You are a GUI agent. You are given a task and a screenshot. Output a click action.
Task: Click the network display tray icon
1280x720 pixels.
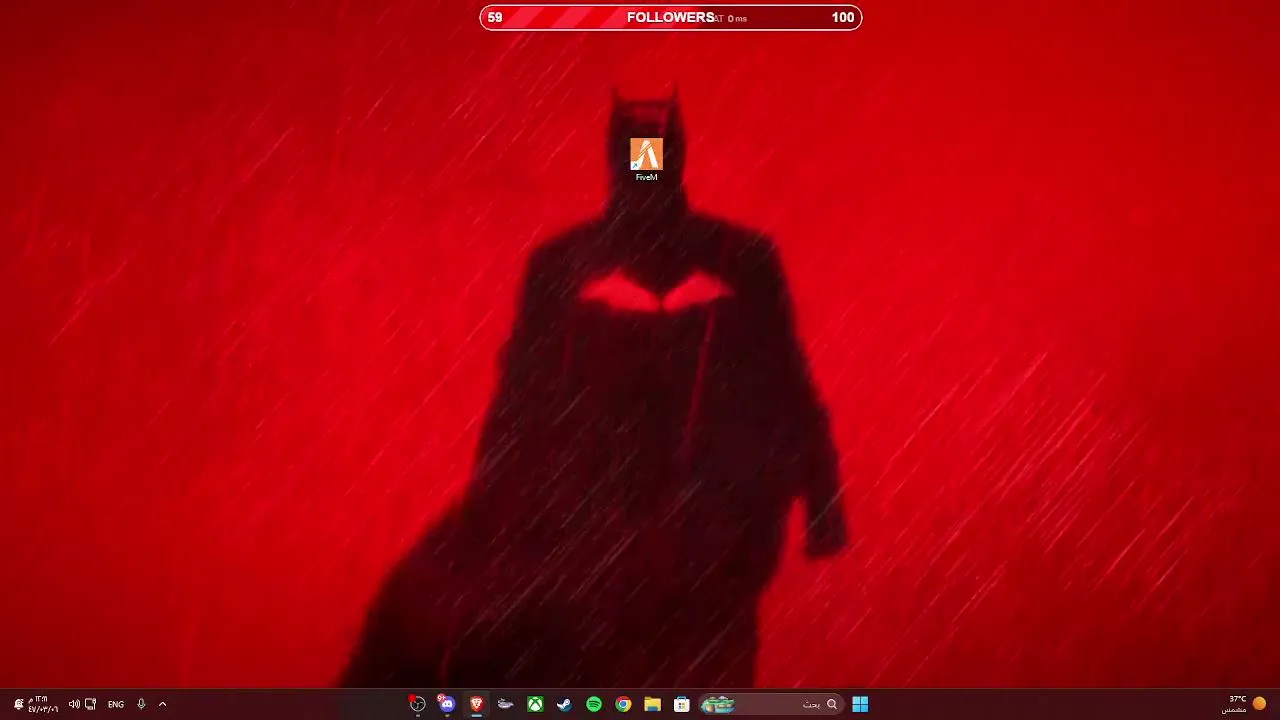(91, 704)
